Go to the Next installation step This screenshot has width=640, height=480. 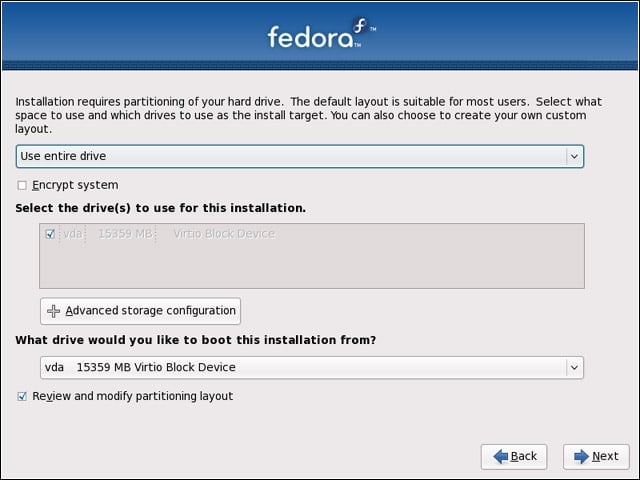(x=596, y=456)
